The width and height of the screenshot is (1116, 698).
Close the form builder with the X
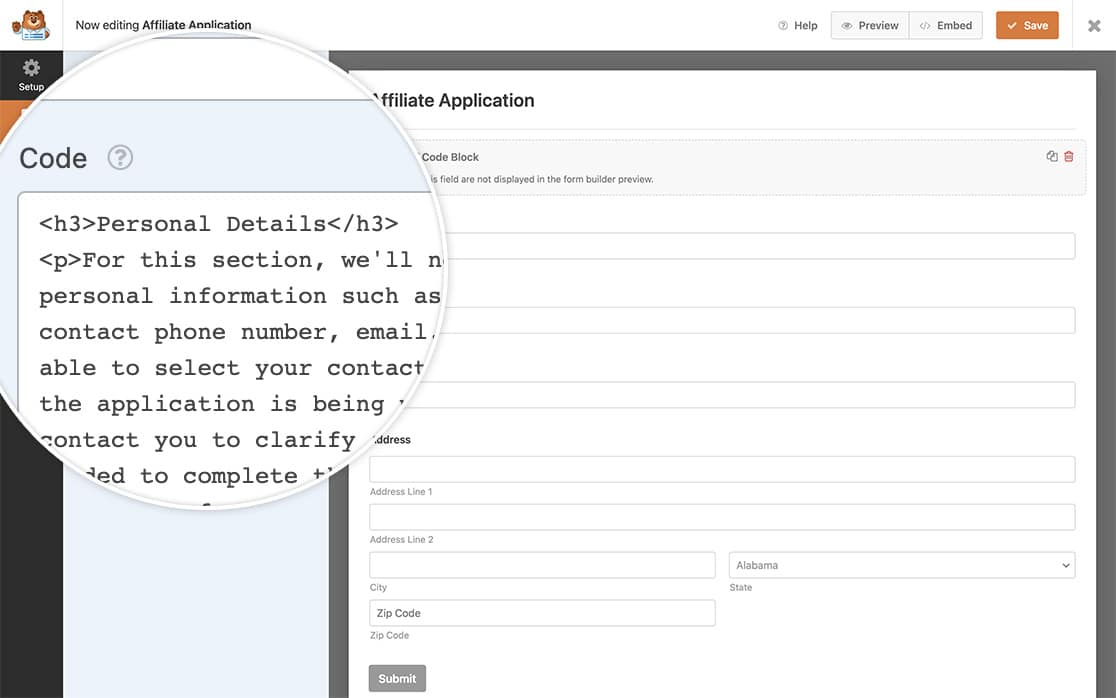(1094, 26)
